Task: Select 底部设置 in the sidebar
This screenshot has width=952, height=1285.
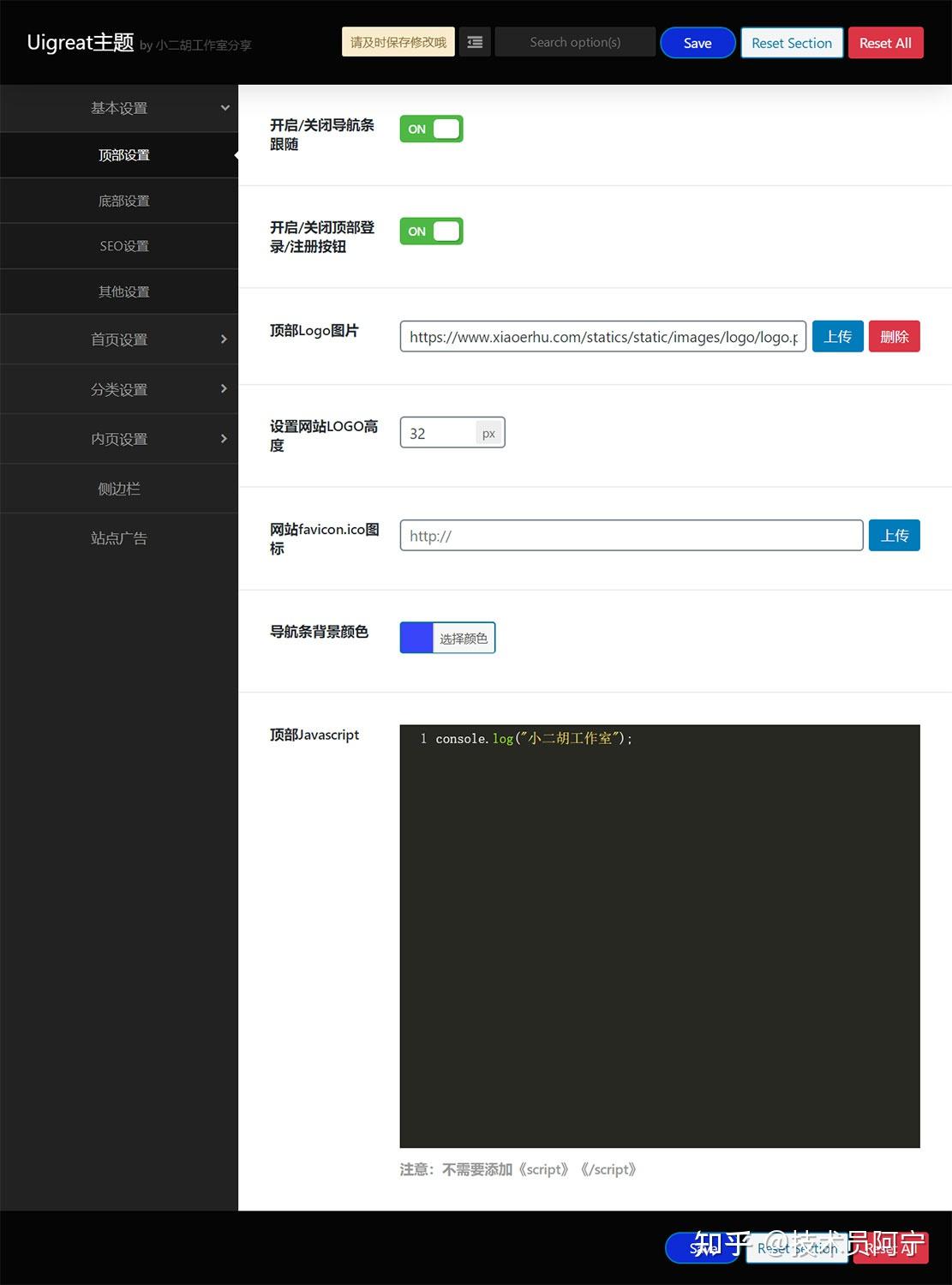Action: (123, 201)
